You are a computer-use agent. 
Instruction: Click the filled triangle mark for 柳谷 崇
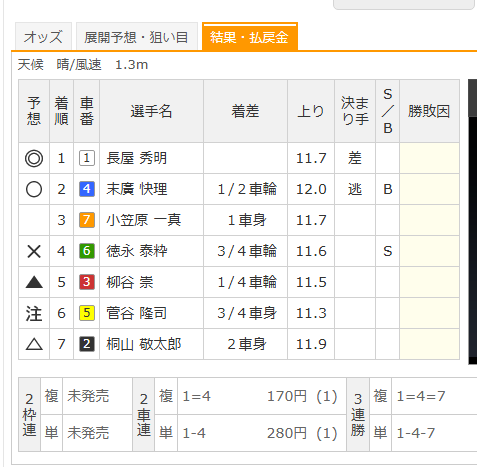click(x=34, y=282)
